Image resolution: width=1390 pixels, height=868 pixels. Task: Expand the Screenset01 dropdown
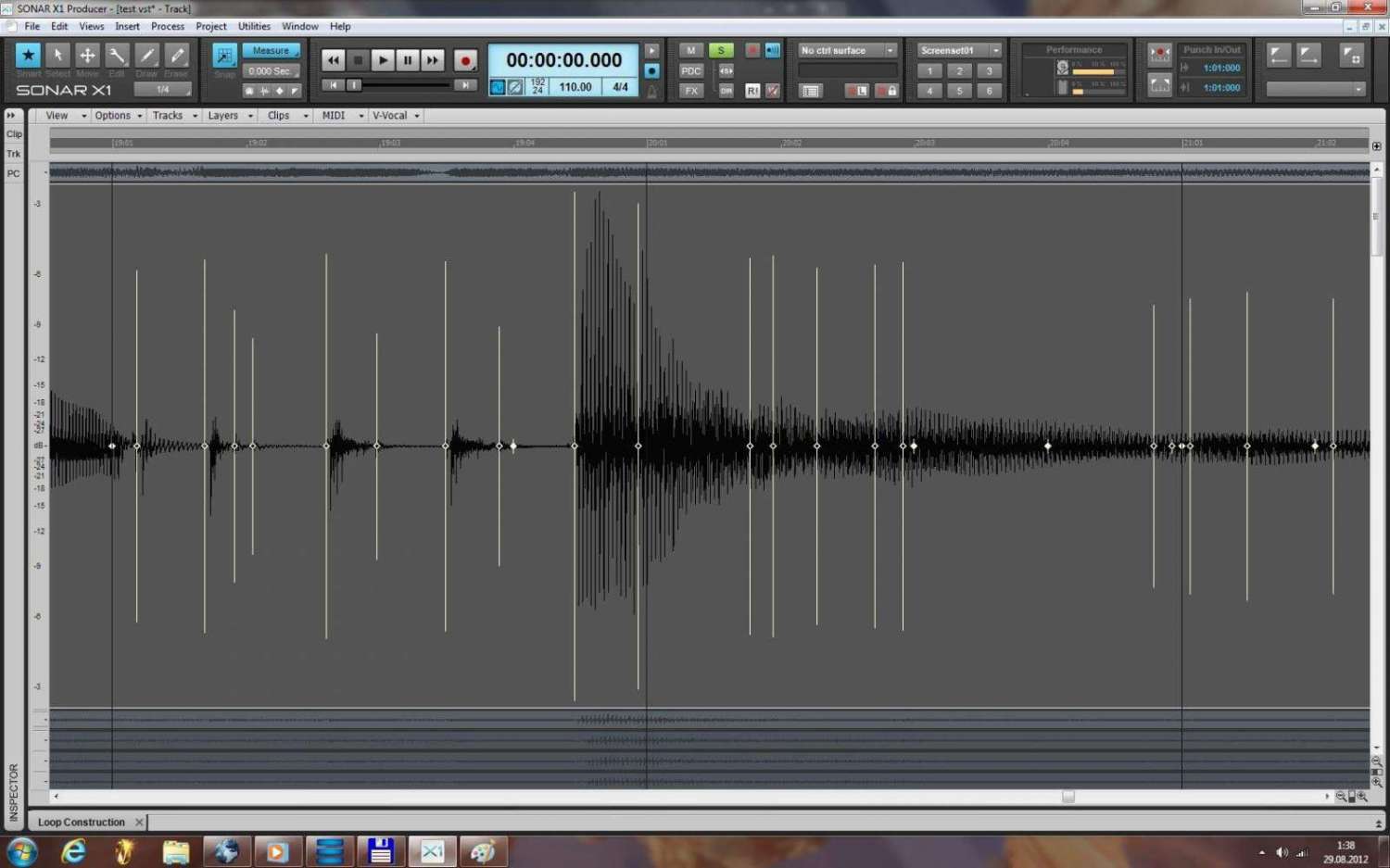pyautogui.click(x=959, y=50)
